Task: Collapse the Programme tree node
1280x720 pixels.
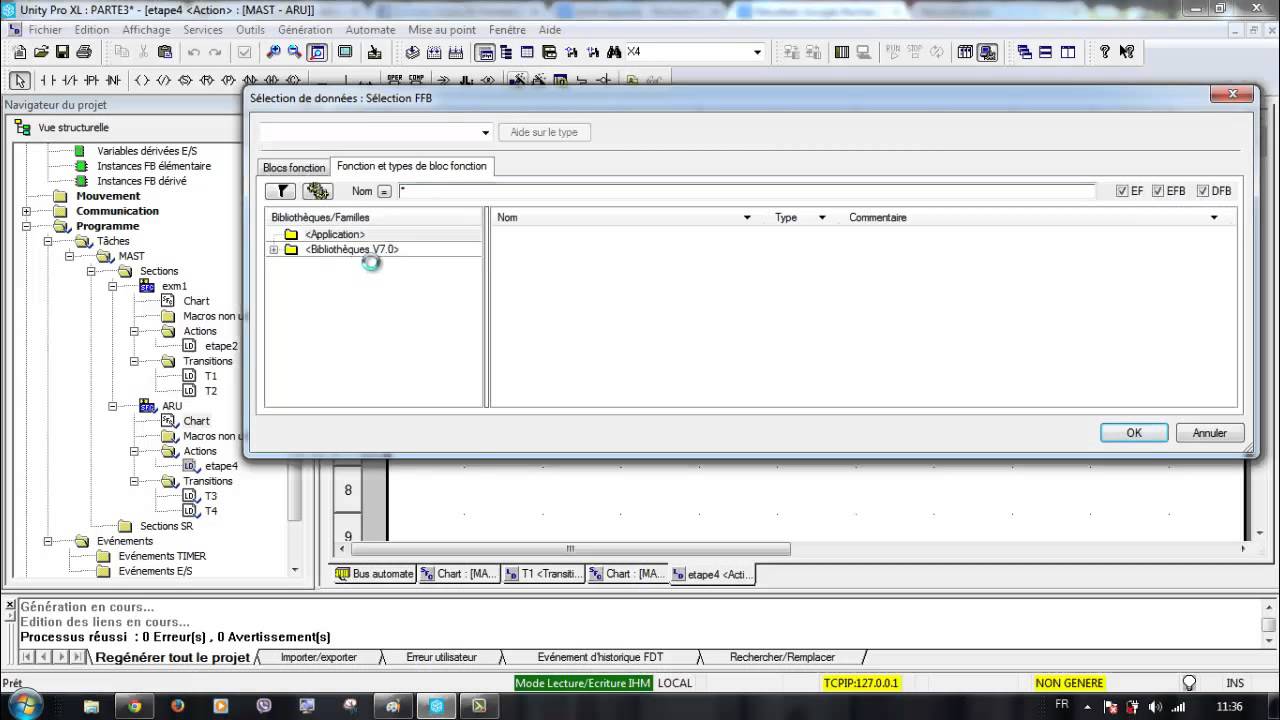Action: [x=26, y=226]
